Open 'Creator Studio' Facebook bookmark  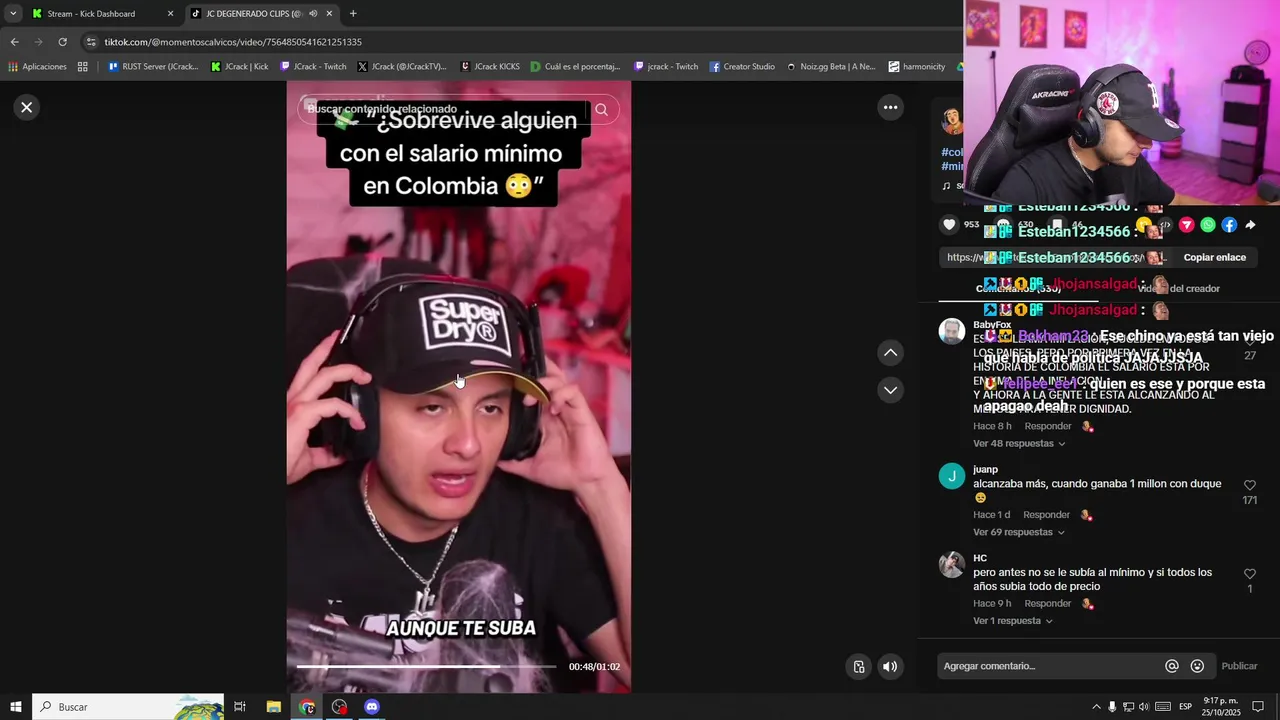[742, 67]
